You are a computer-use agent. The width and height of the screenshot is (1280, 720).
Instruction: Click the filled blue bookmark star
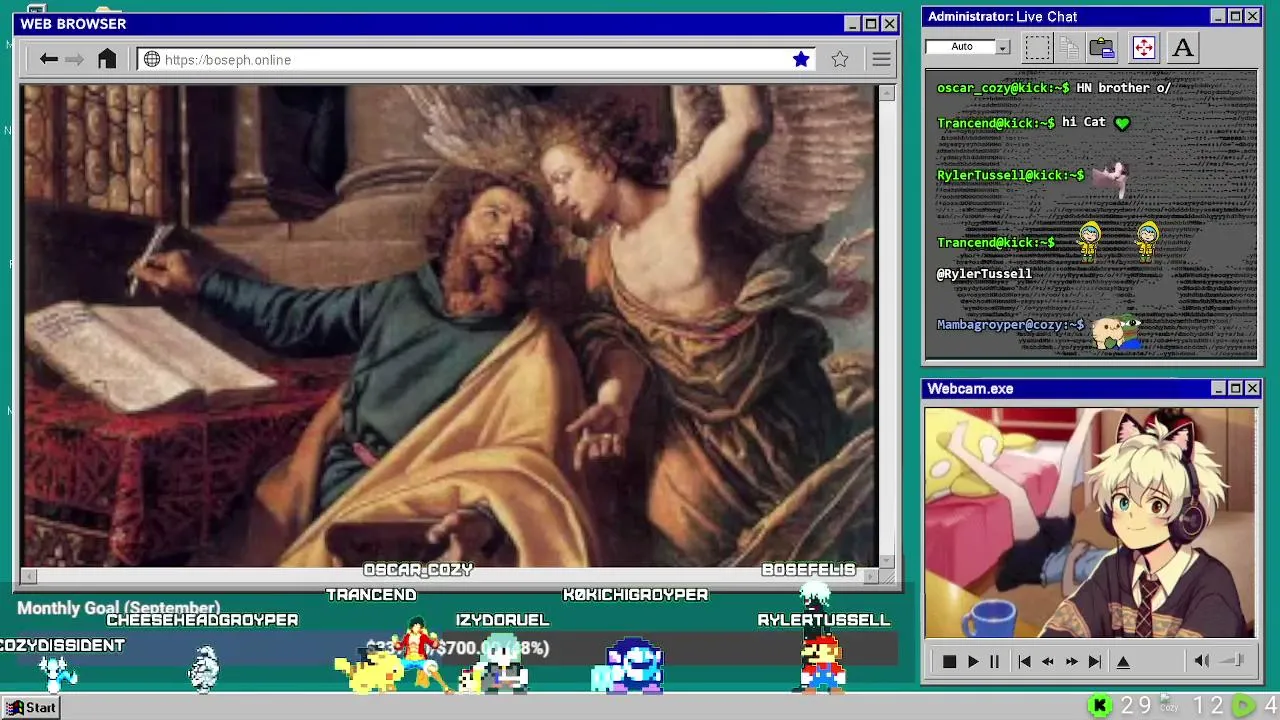[x=801, y=59]
